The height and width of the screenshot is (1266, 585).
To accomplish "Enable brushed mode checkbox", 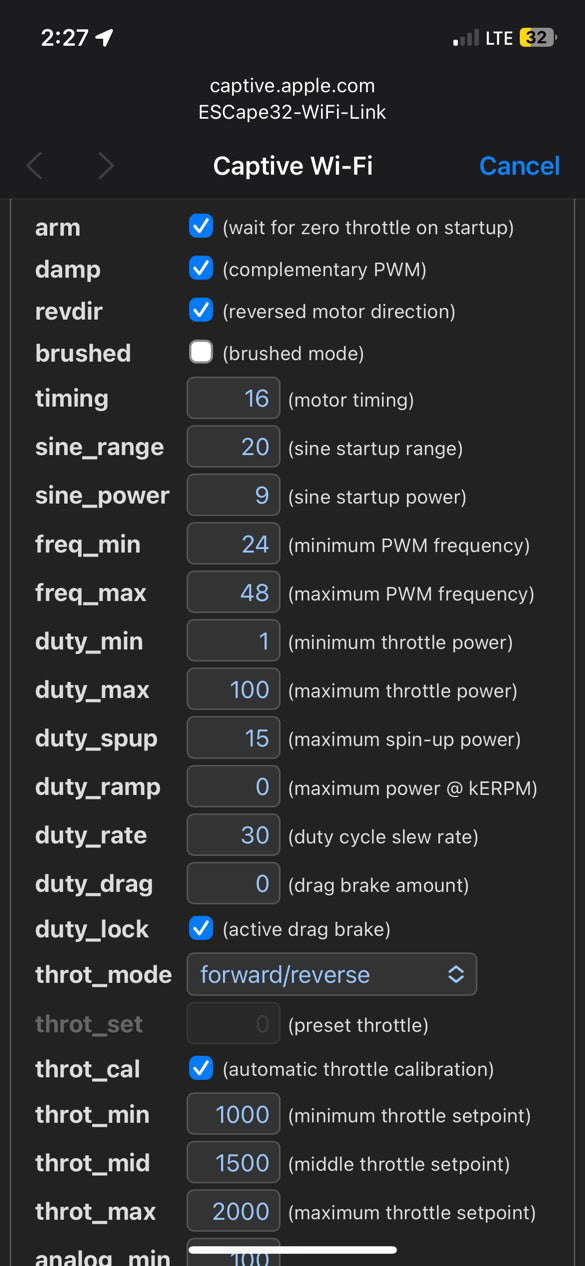I will (201, 352).
